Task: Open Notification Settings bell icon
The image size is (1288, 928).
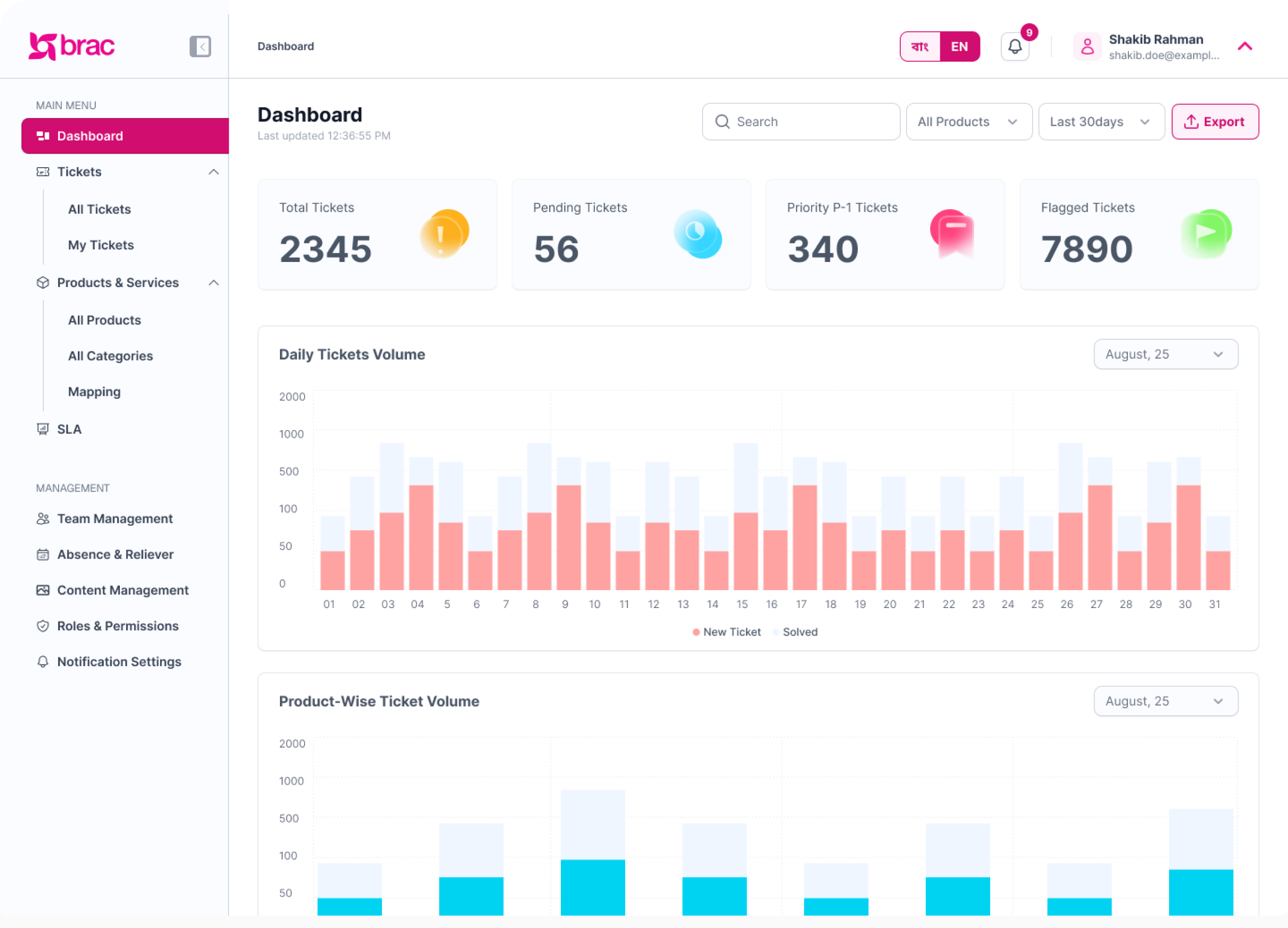Action: (x=43, y=662)
